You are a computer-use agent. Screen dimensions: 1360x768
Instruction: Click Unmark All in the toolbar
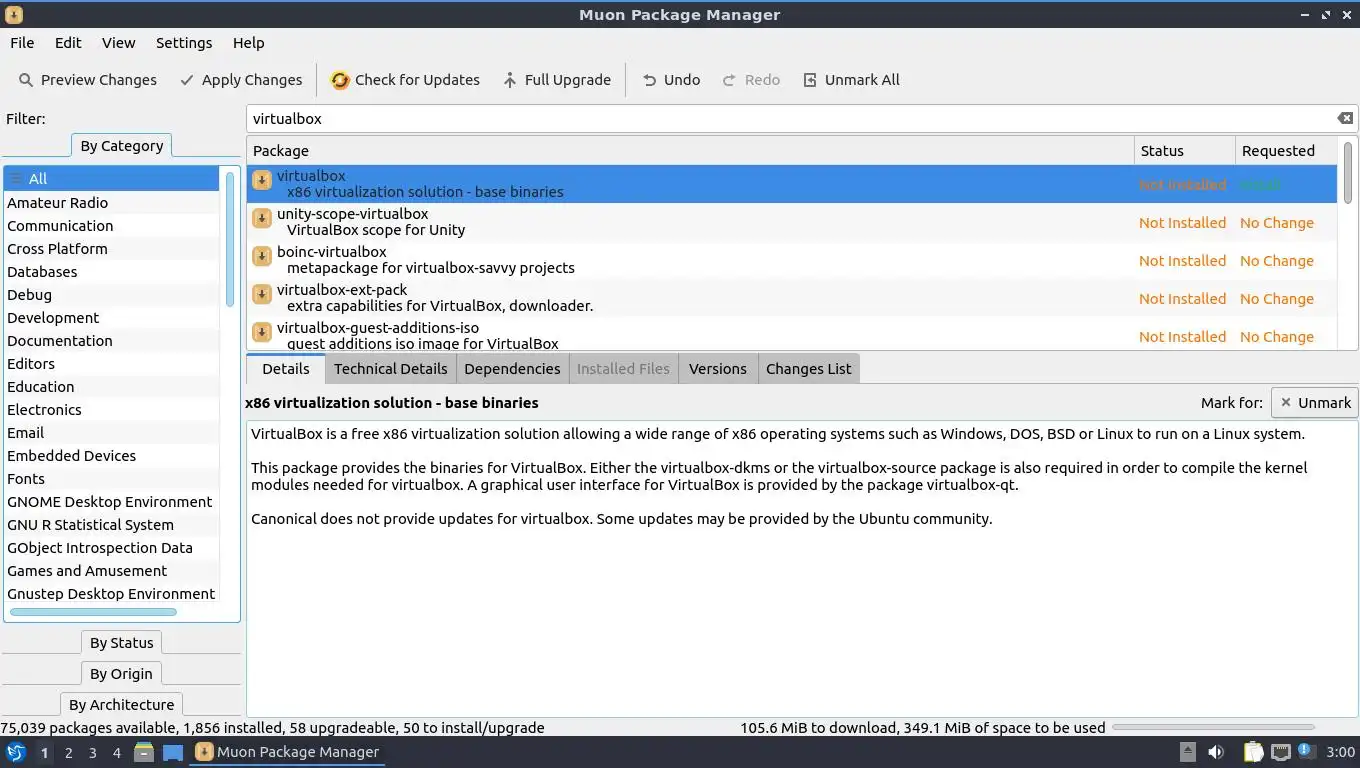851,80
